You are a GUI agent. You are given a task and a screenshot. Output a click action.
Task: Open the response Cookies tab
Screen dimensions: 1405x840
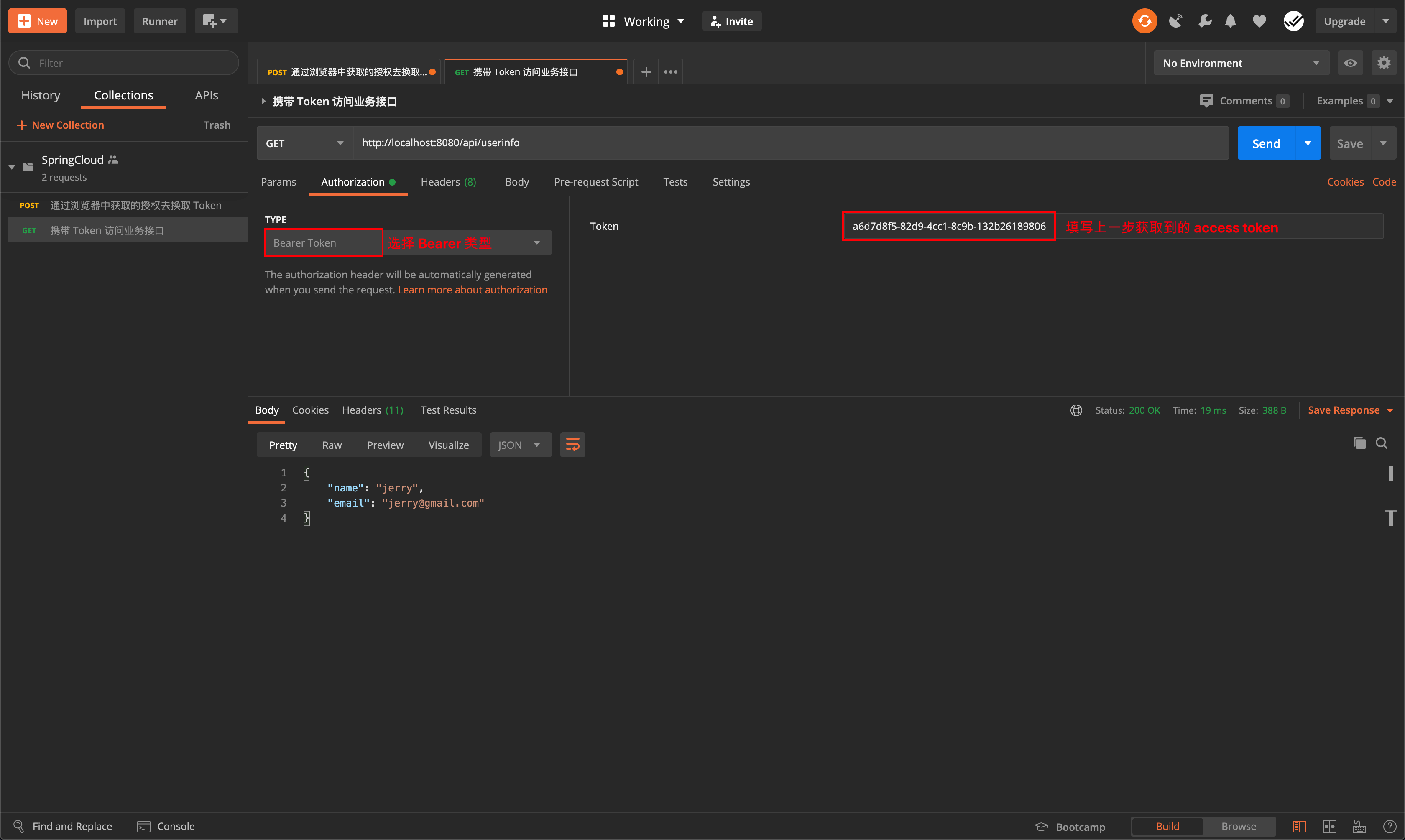310,410
